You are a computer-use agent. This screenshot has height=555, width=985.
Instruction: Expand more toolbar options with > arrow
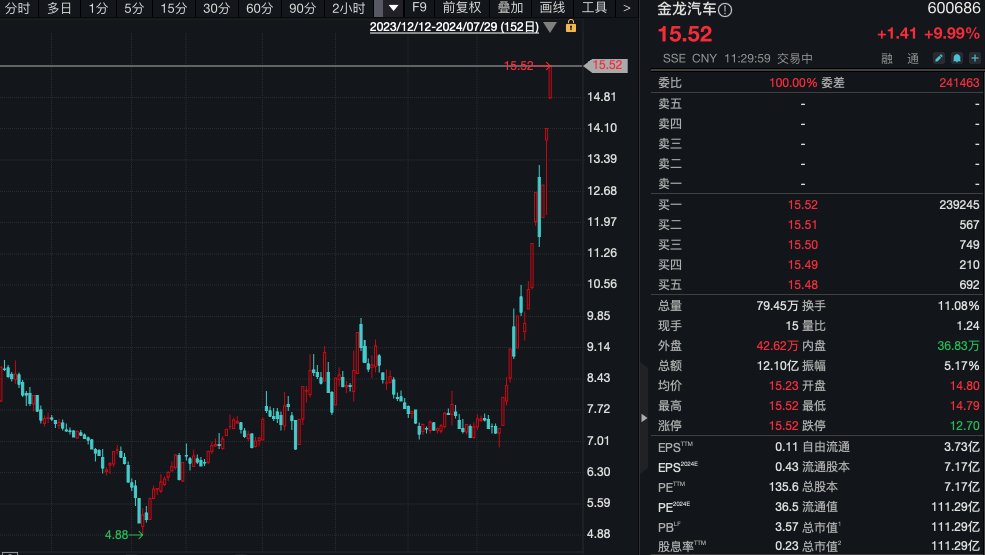coord(627,8)
